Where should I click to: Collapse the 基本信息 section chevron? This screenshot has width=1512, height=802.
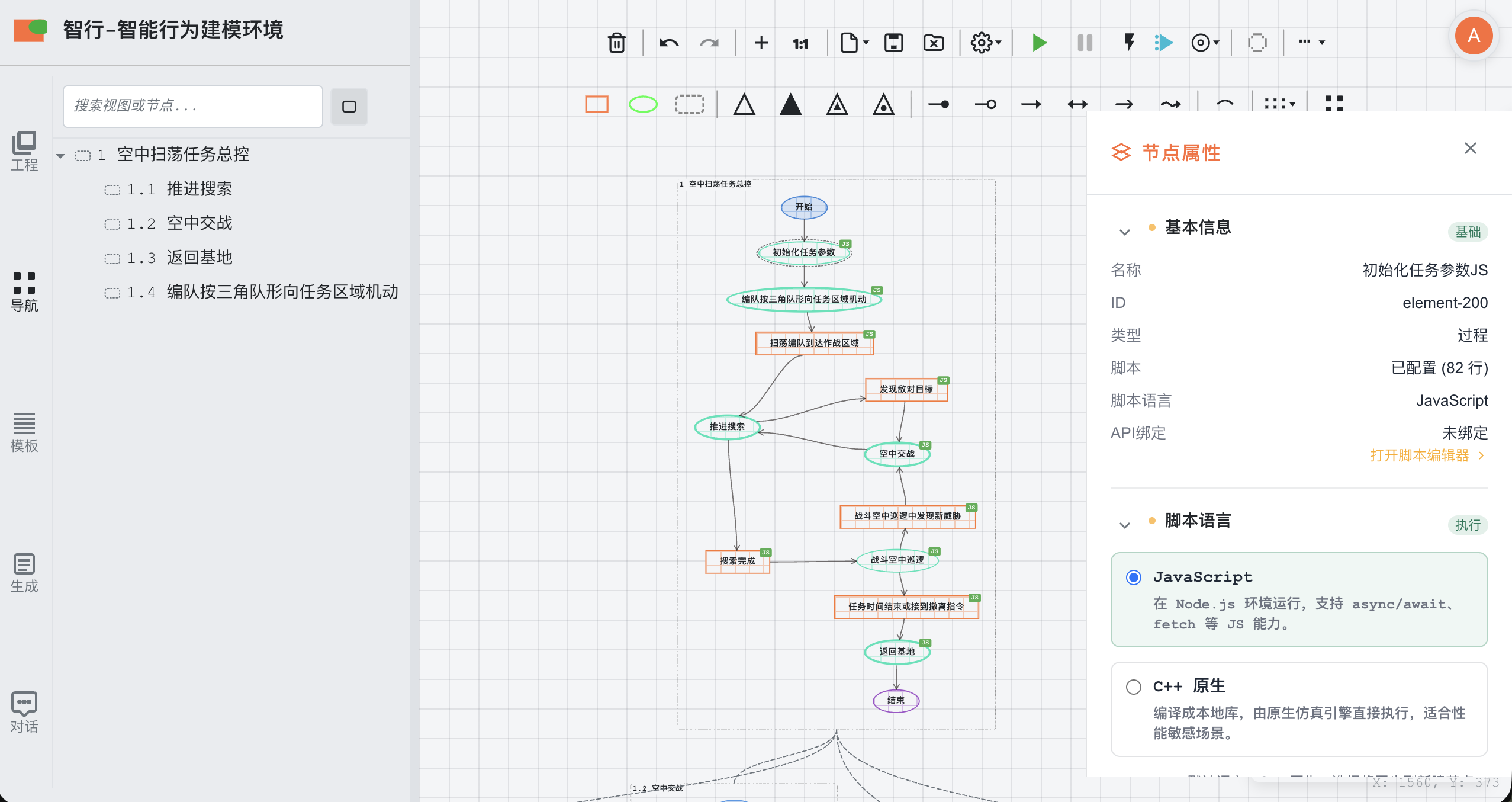pos(1124,232)
